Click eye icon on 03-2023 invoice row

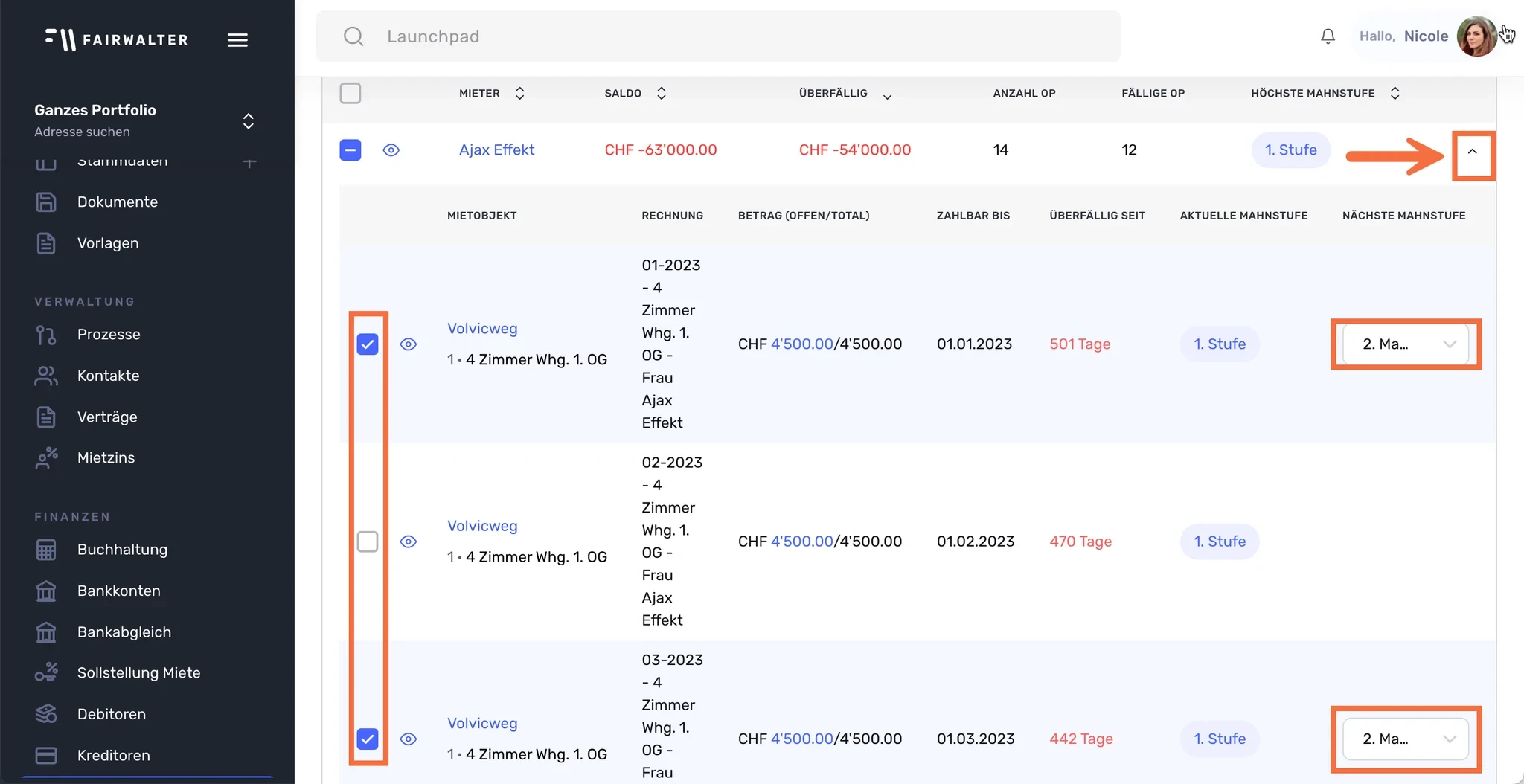click(x=409, y=739)
